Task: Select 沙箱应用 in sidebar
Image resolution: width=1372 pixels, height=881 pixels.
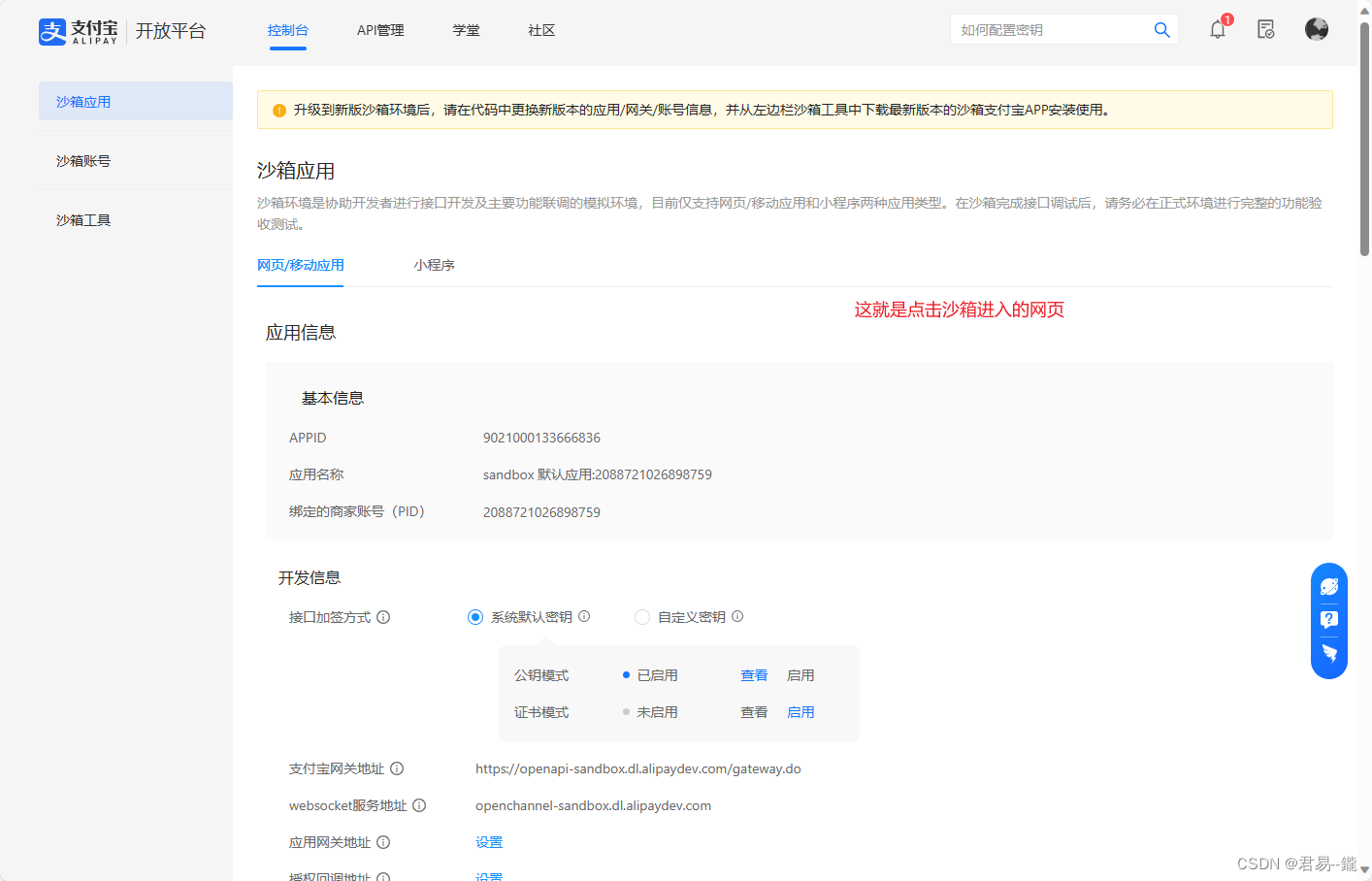Action: (x=136, y=101)
